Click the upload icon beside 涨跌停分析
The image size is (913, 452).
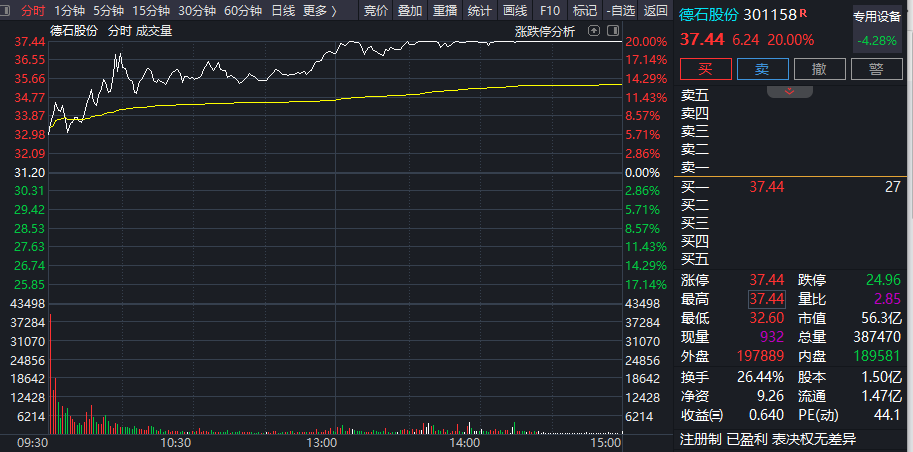click(x=592, y=31)
